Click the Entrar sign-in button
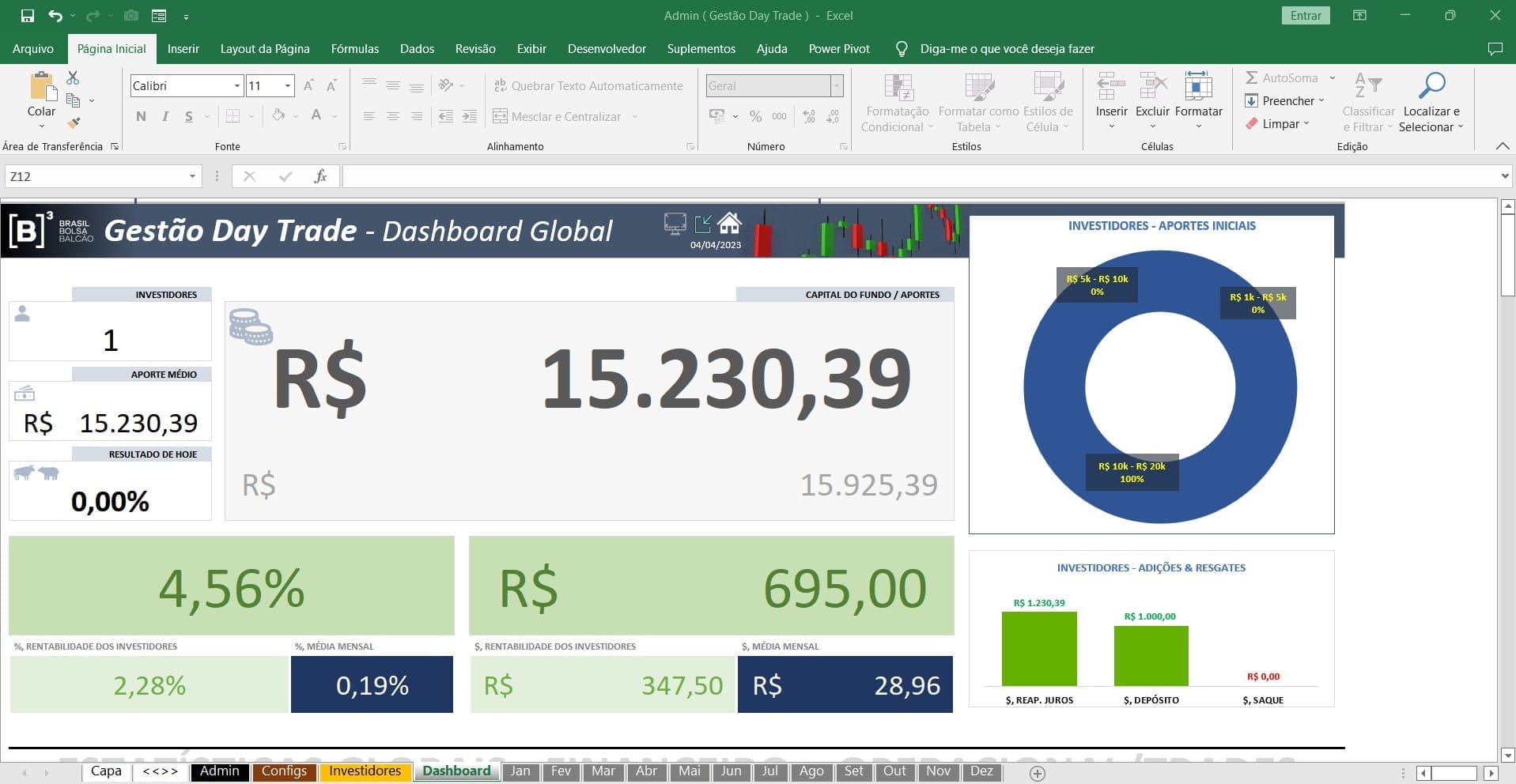The width and height of the screenshot is (1516, 784). click(1306, 15)
